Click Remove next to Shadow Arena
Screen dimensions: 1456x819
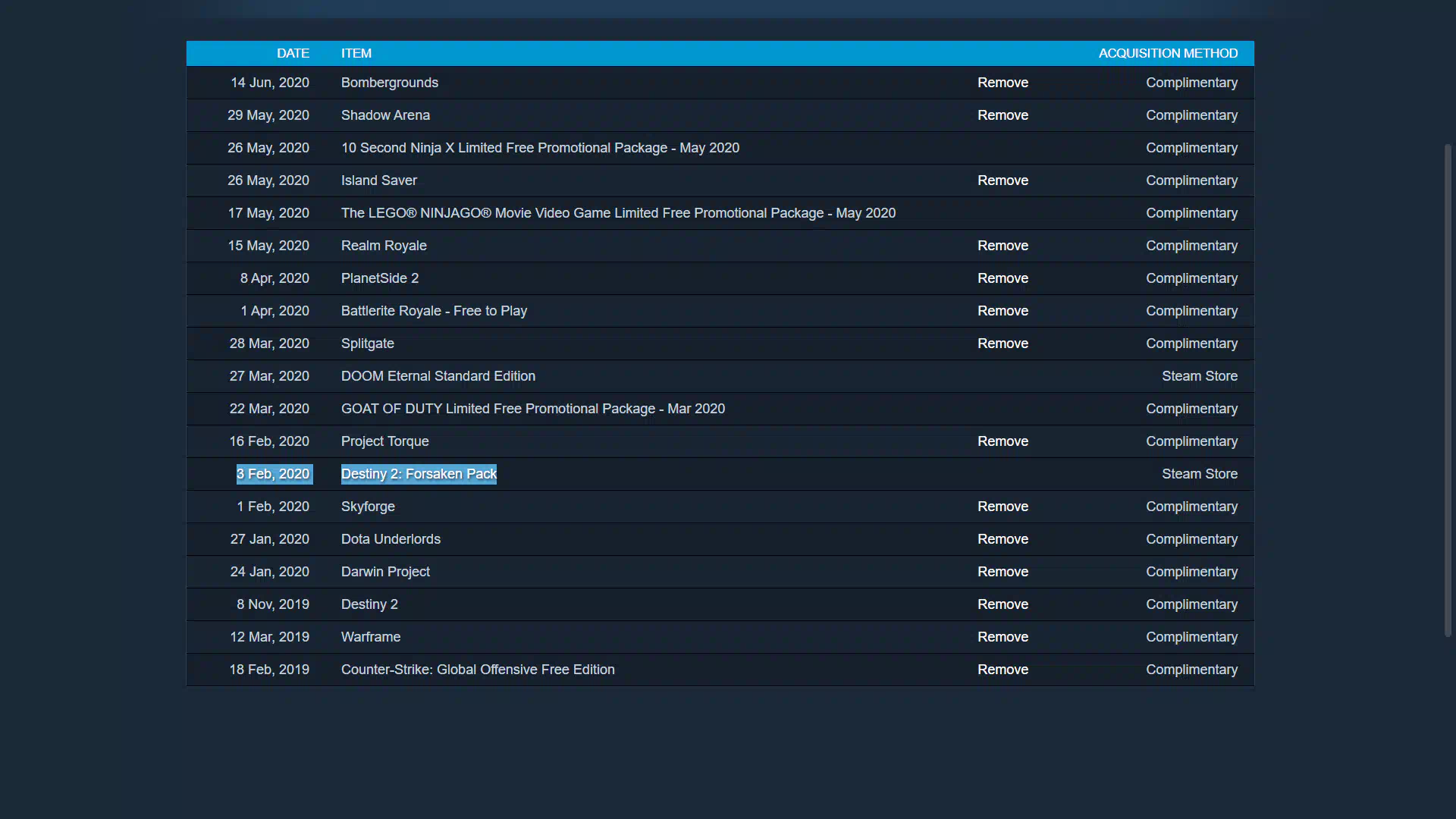(1003, 115)
